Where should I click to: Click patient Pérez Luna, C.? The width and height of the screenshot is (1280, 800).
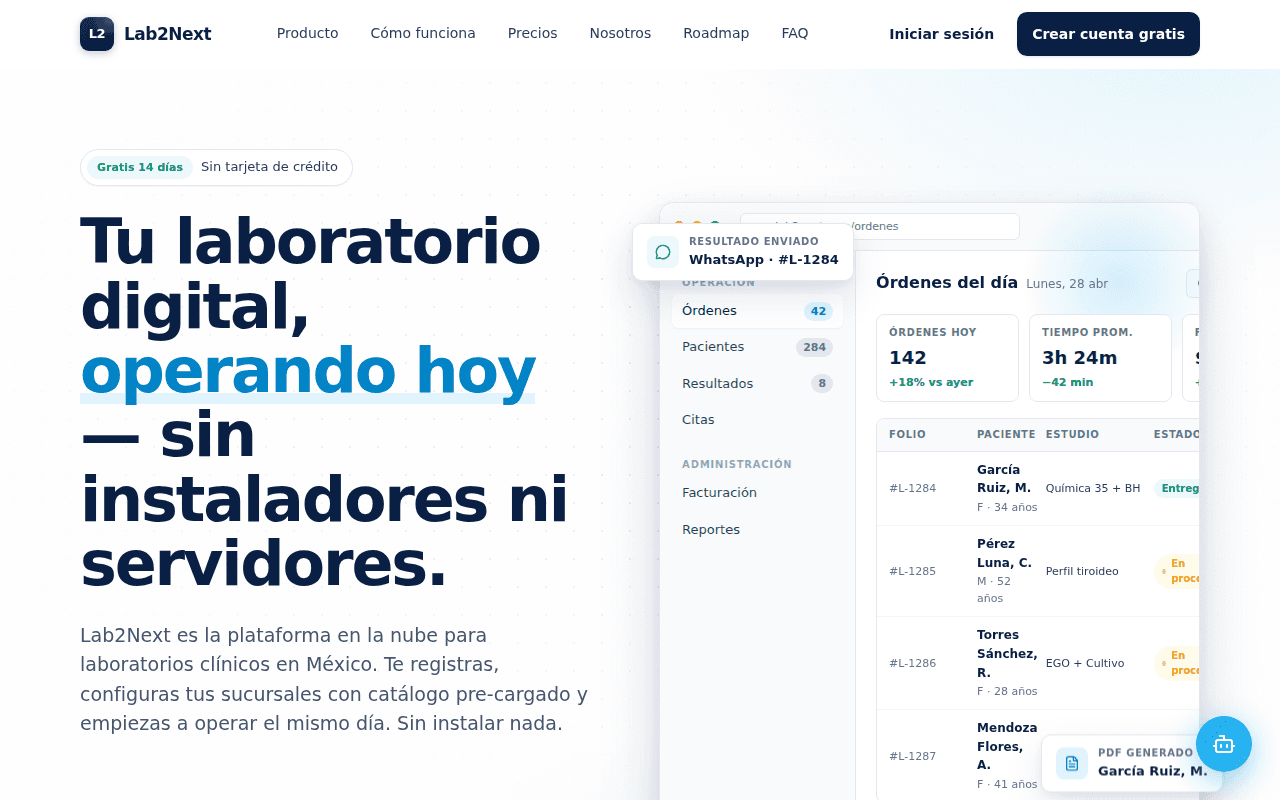pos(1004,553)
